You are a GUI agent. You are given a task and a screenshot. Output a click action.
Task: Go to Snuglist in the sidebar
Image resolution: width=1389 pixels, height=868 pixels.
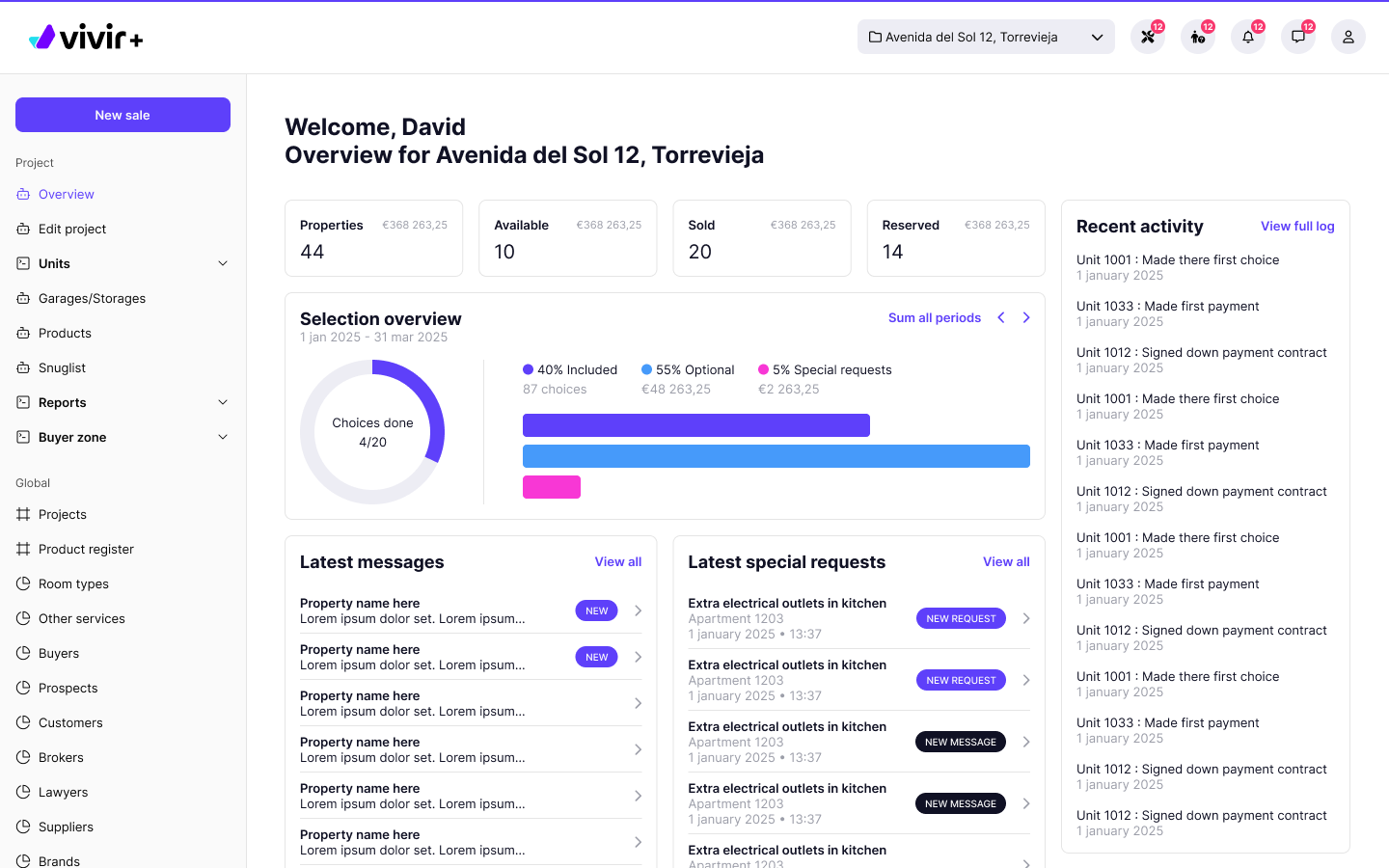[62, 367]
